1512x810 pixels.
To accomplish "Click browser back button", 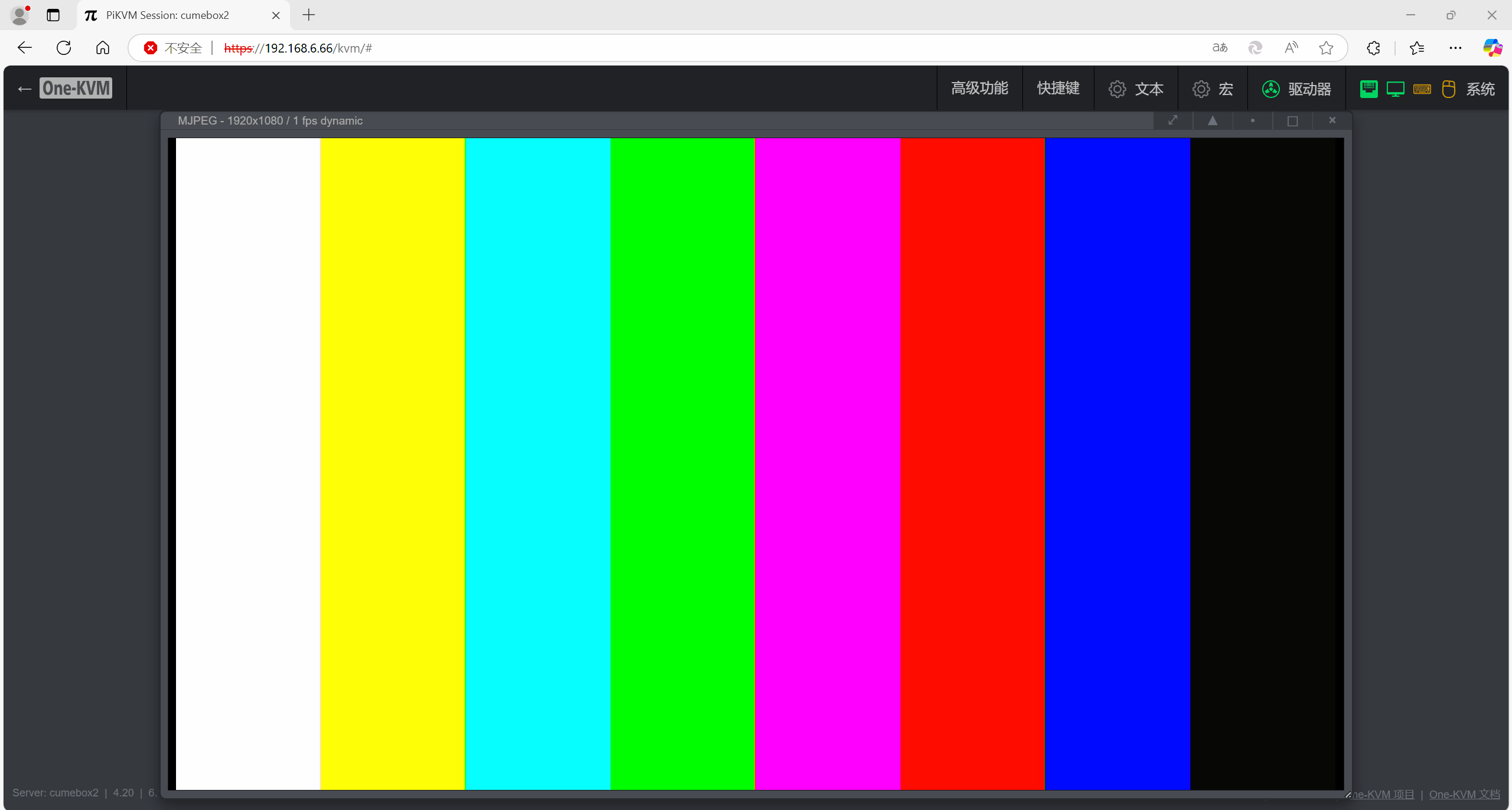I will pyautogui.click(x=25, y=48).
